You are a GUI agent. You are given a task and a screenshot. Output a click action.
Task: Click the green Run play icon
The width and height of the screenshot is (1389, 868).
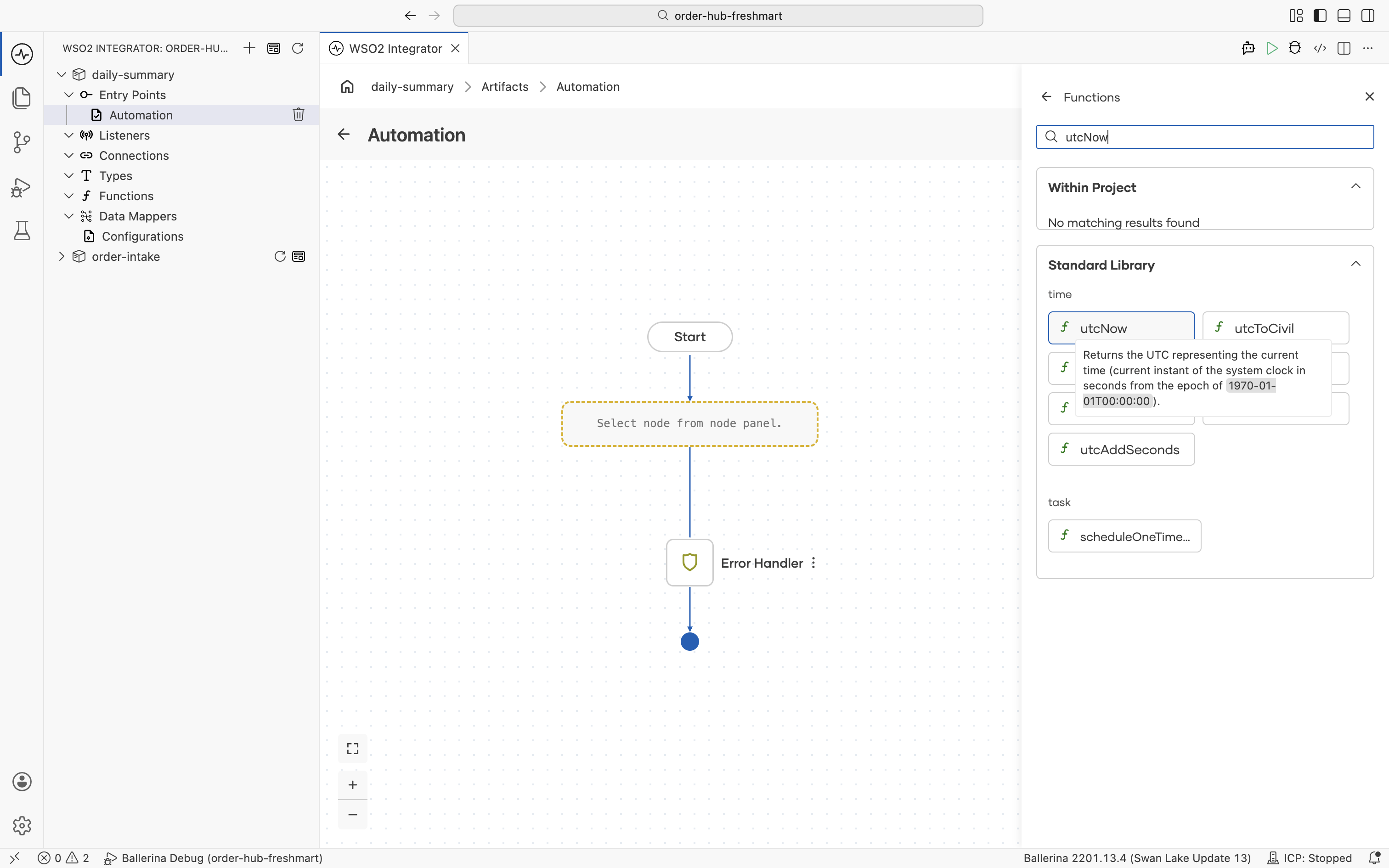[1272, 48]
